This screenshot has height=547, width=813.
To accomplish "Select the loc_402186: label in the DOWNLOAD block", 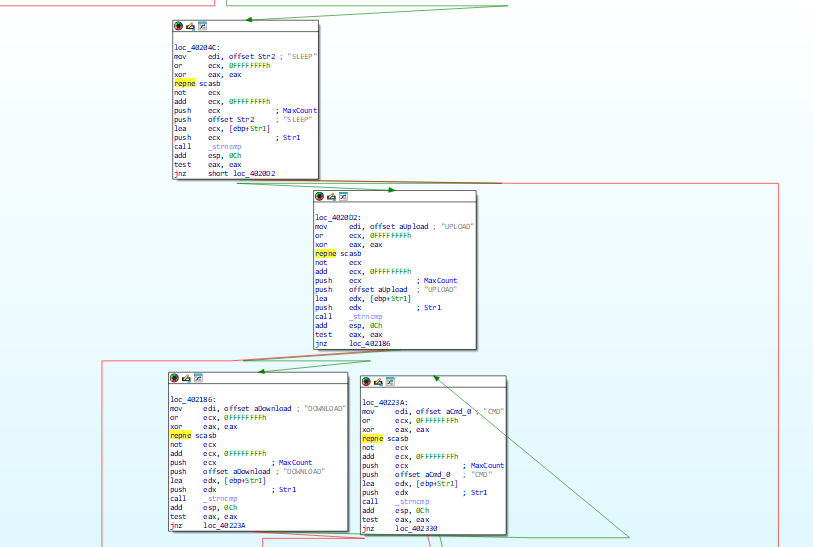I will pyautogui.click(x=193, y=400).
